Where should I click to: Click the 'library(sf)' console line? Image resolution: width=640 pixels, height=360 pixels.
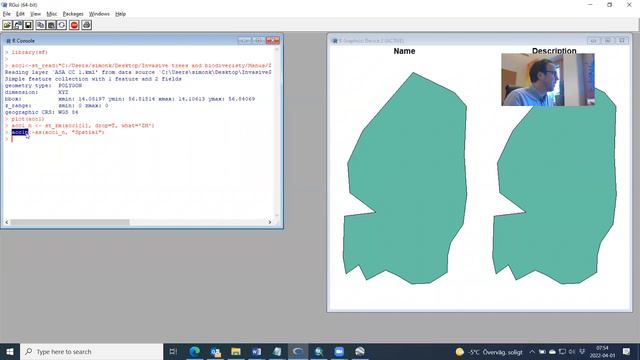click(29, 52)
